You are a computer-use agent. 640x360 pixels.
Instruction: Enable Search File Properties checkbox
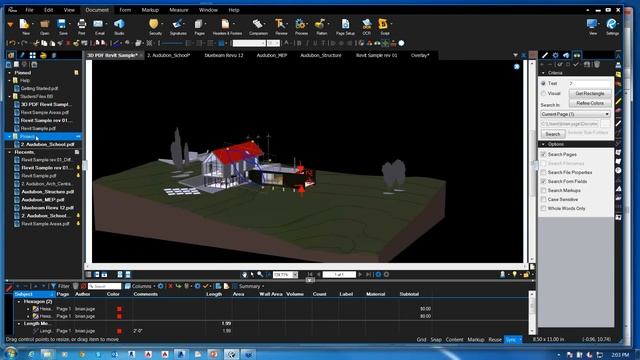pyautogui.click(x=543, y=172)
